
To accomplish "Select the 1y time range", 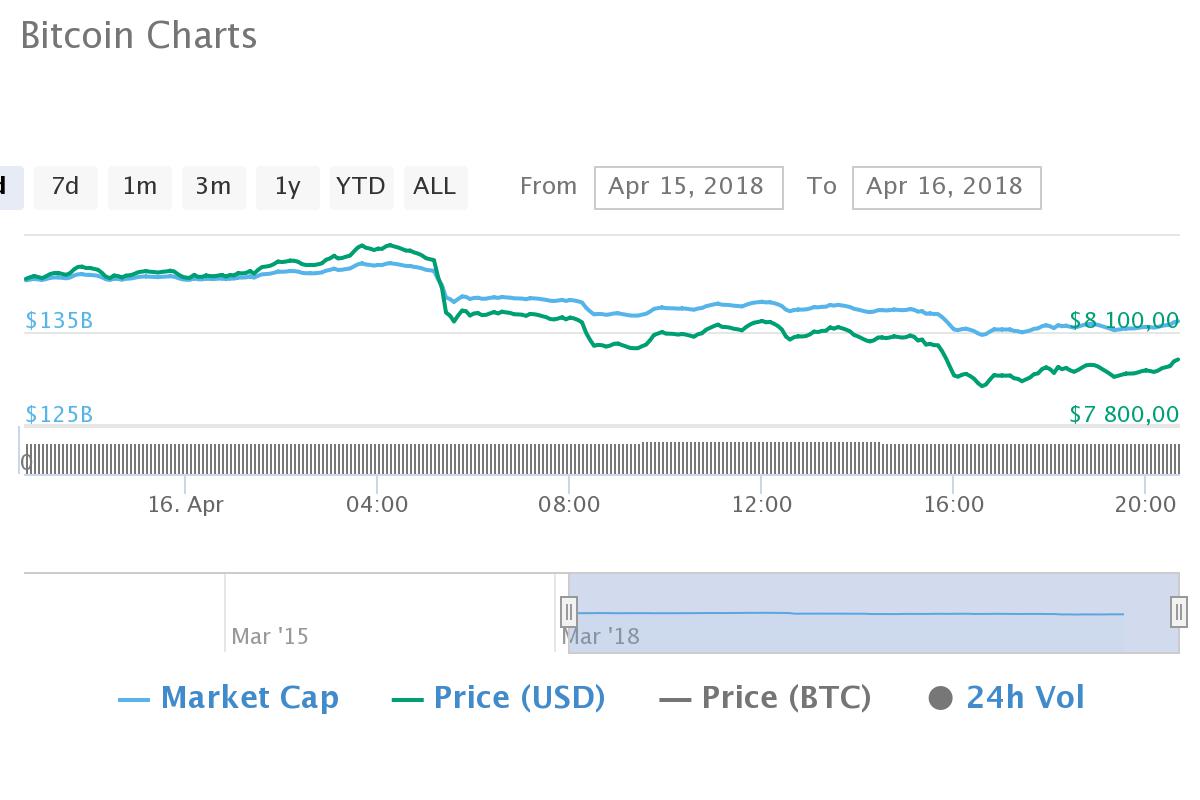I will pos(287,187).
